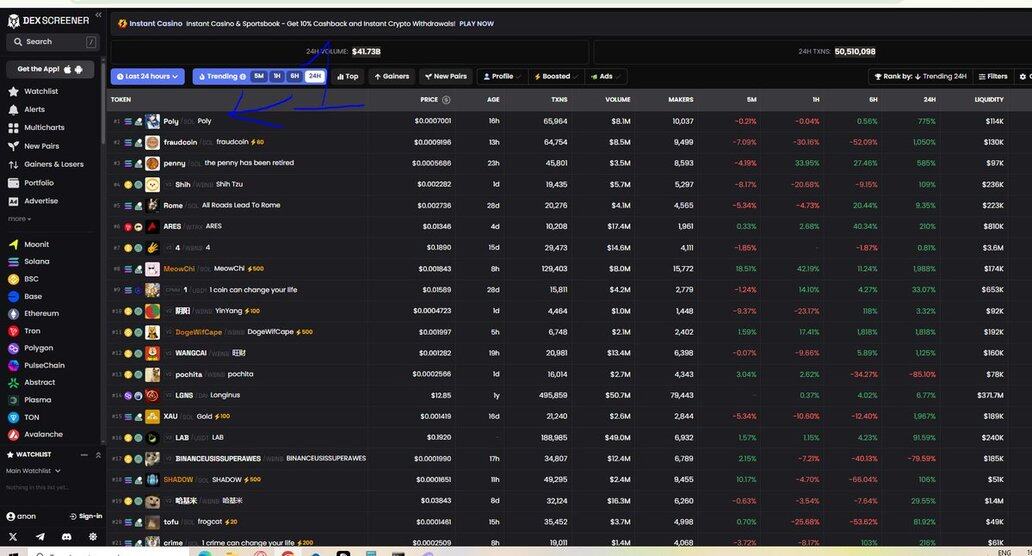Click the Ethereum chain icon

(x=14, y=314)
